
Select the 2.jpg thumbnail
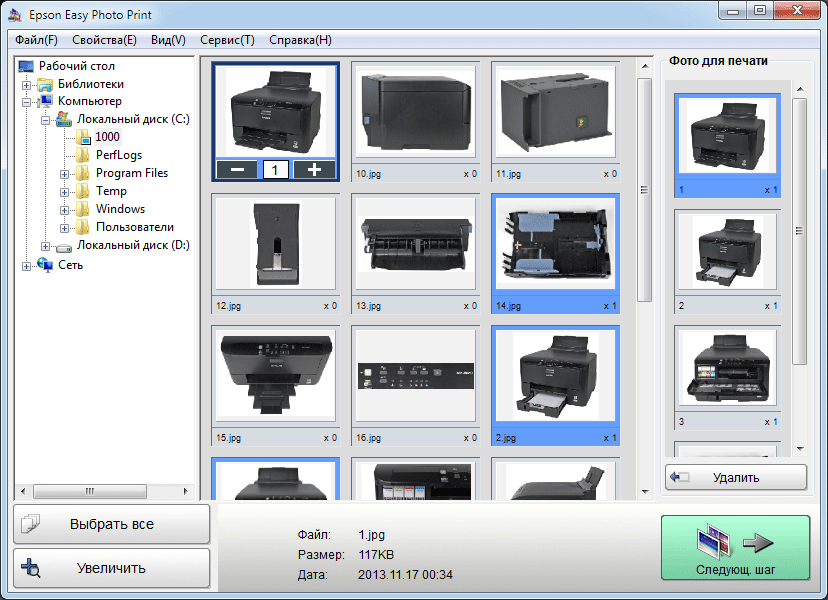pyautogui.click(x=556, y=386)
